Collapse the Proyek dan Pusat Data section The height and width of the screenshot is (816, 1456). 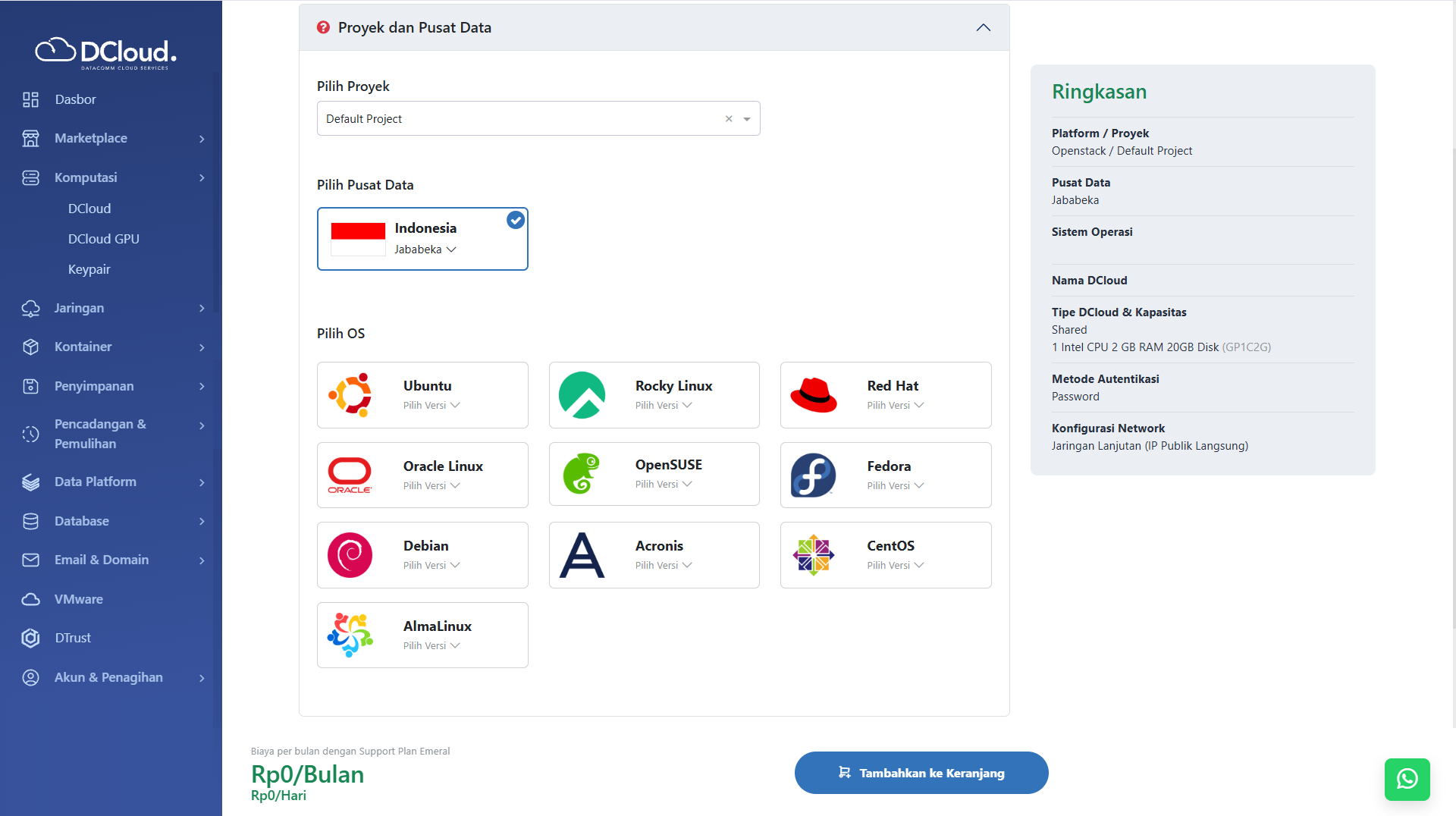click(983, 27)
